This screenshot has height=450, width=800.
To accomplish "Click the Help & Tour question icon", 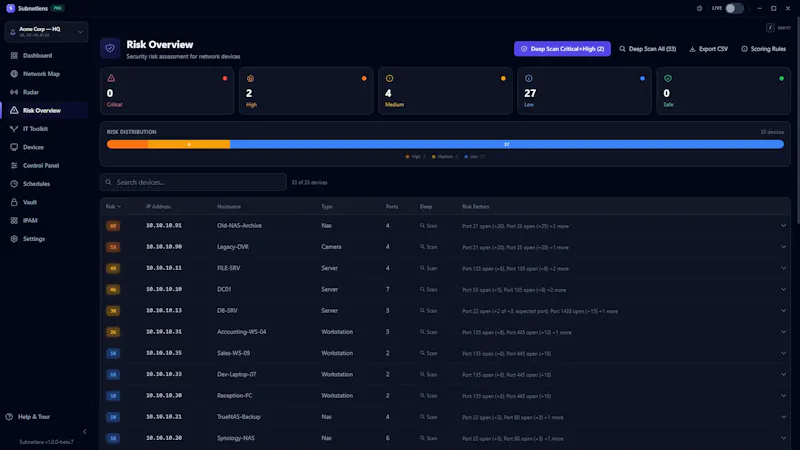I will [9, 417].
